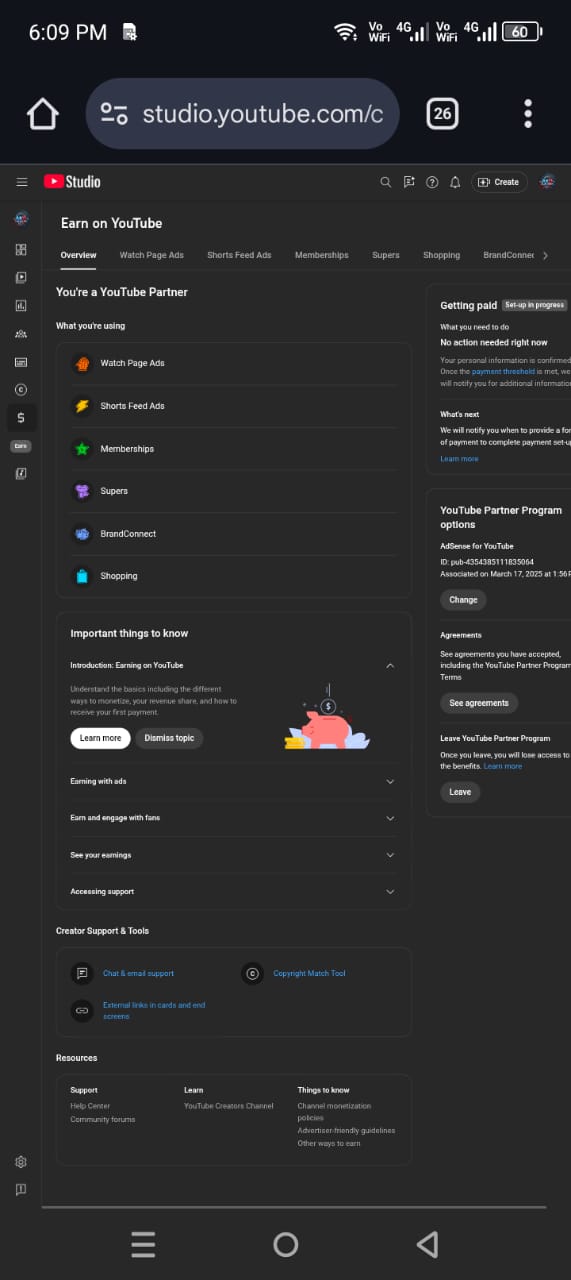
Task: Click the Shopping bag icon
Action: click(82, 576)
